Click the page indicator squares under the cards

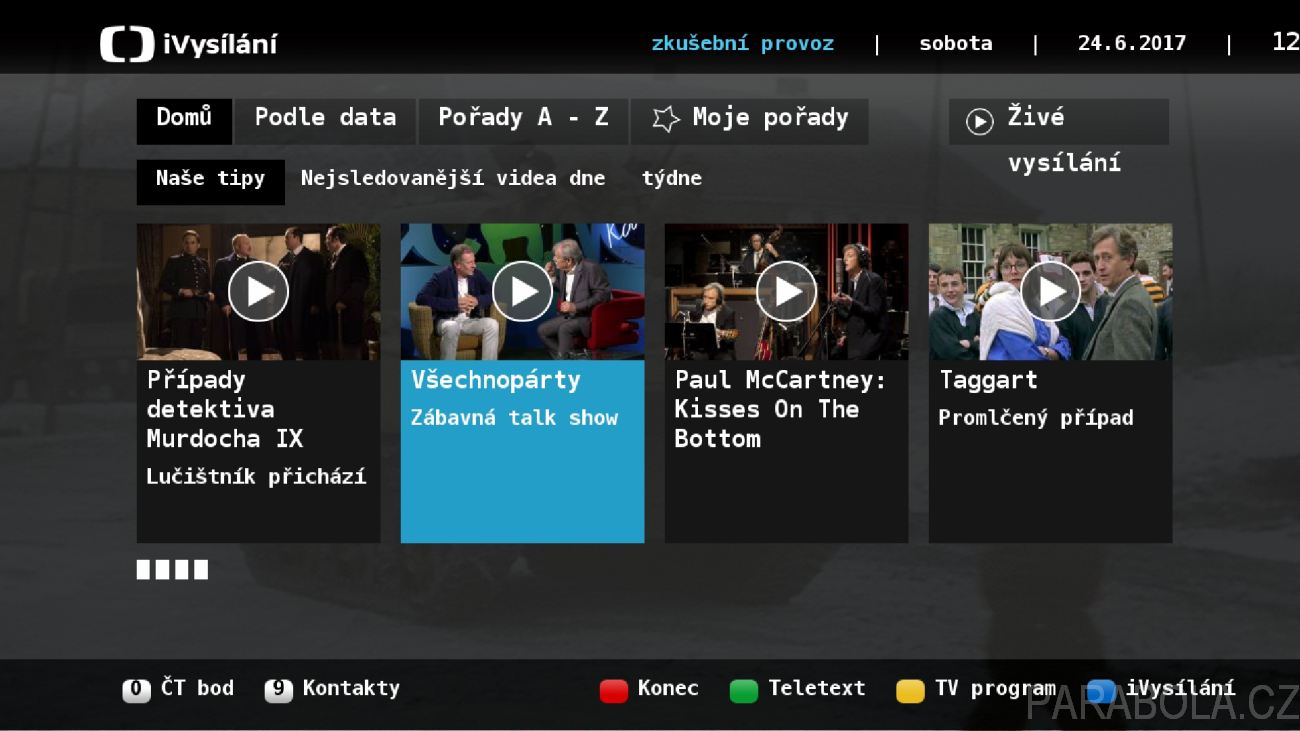pyautogui.click(x=172, y=570)
